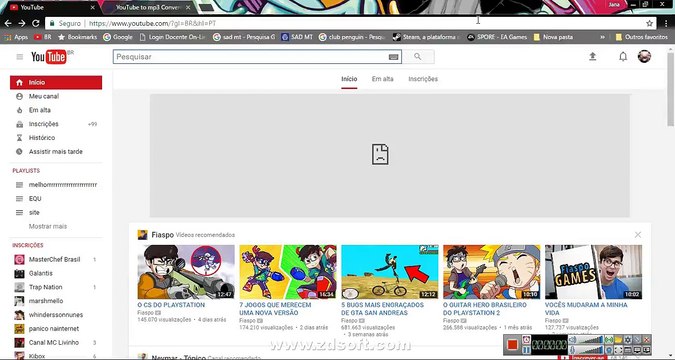Open the notifications bell

pyautogui.click(x=623, y=56)
